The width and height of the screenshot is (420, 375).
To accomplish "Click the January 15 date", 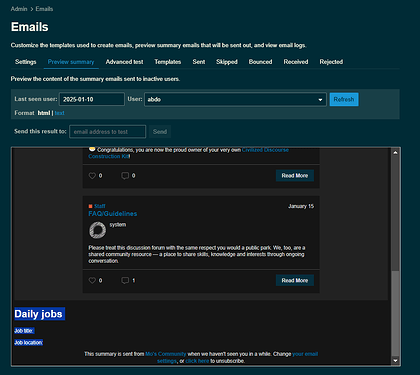I will pos(301,206).
